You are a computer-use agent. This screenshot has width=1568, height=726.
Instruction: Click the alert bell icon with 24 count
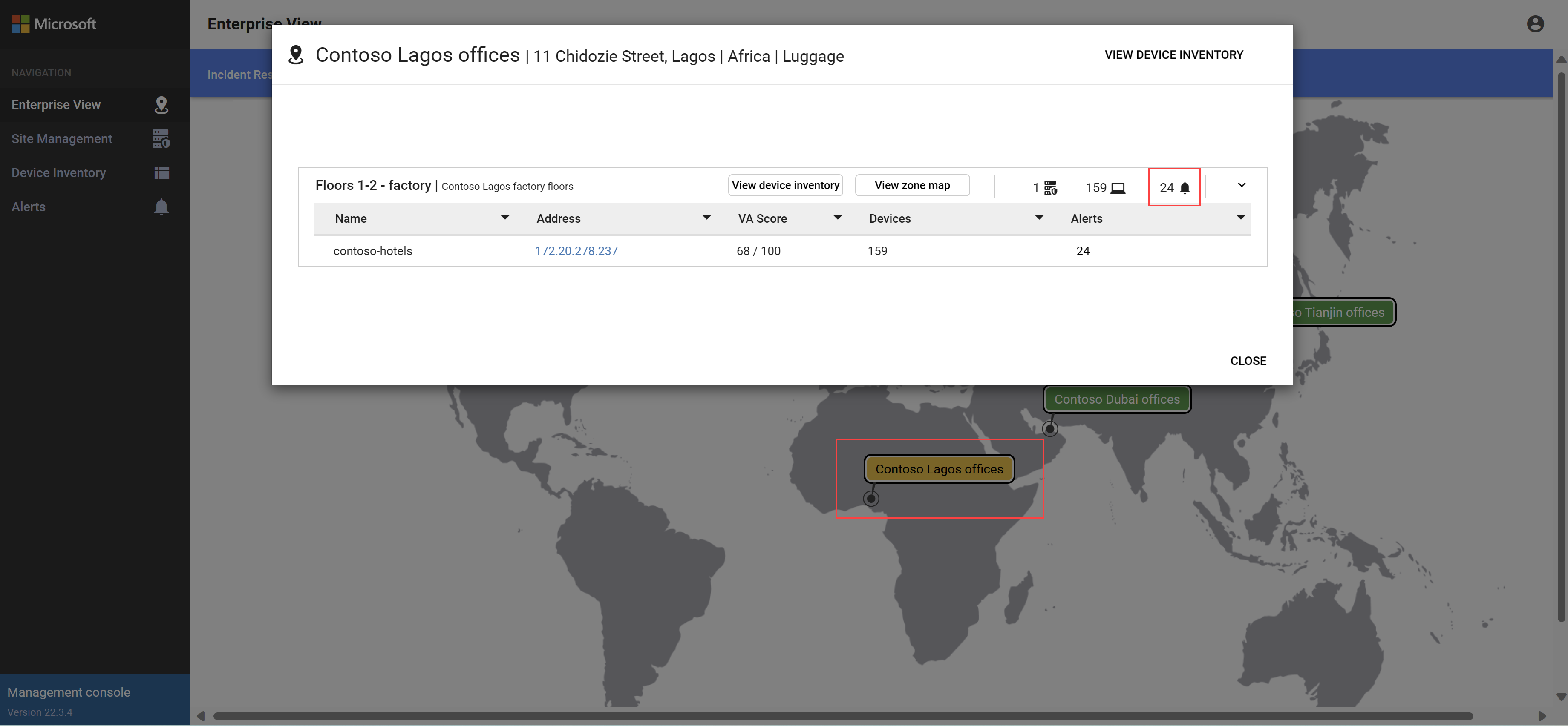1175,186
